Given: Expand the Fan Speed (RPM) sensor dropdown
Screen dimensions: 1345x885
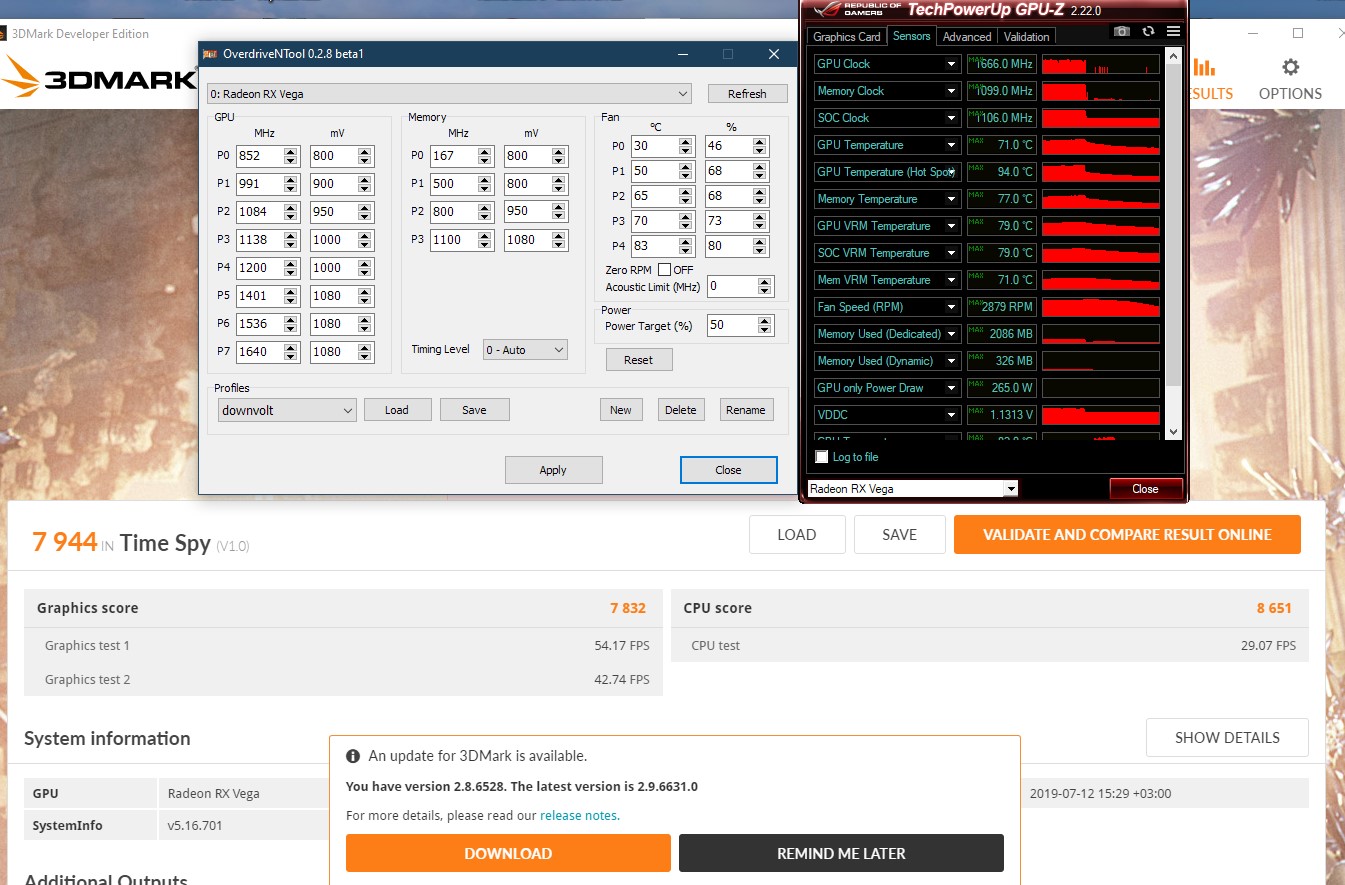Looking at the screenshot, I should (x=951, y=307).
